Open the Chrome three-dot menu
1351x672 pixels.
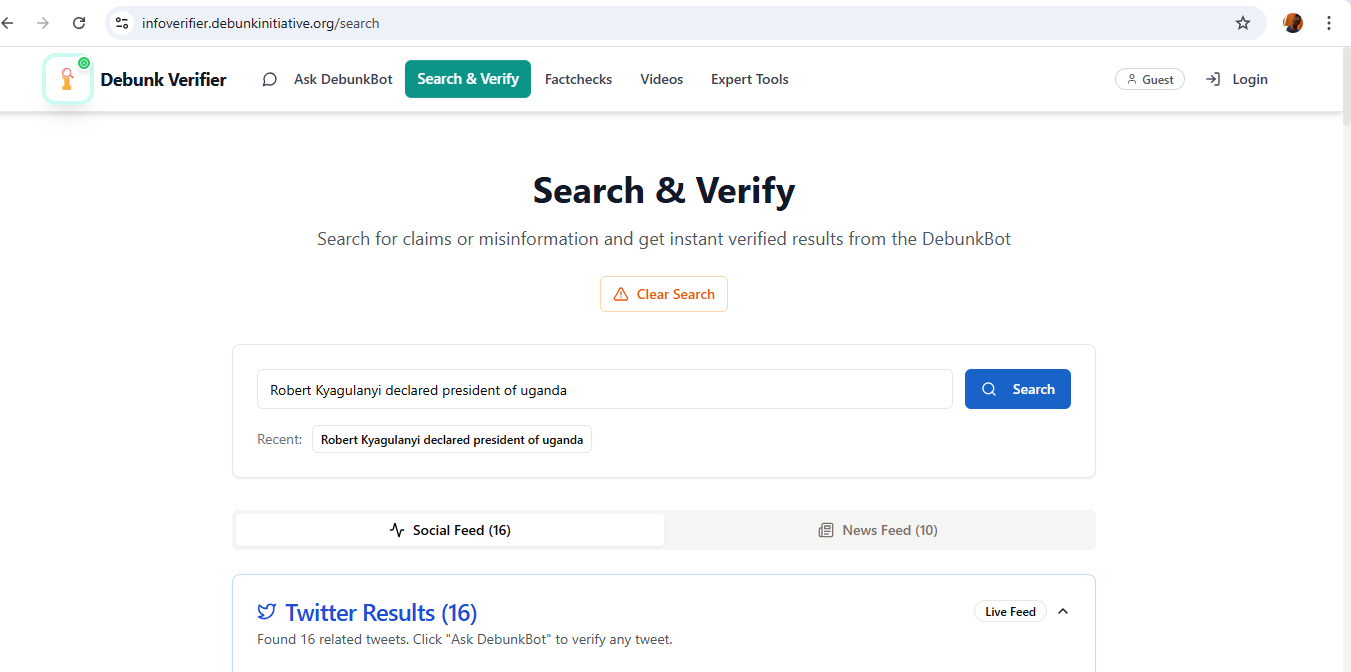tap(1329, 23)
